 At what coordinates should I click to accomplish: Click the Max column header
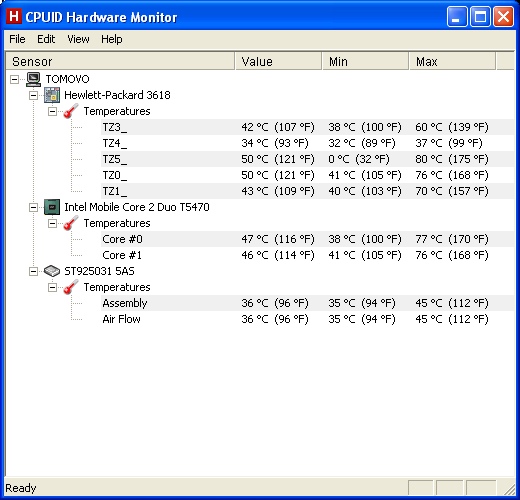click(x=453, y=61)
